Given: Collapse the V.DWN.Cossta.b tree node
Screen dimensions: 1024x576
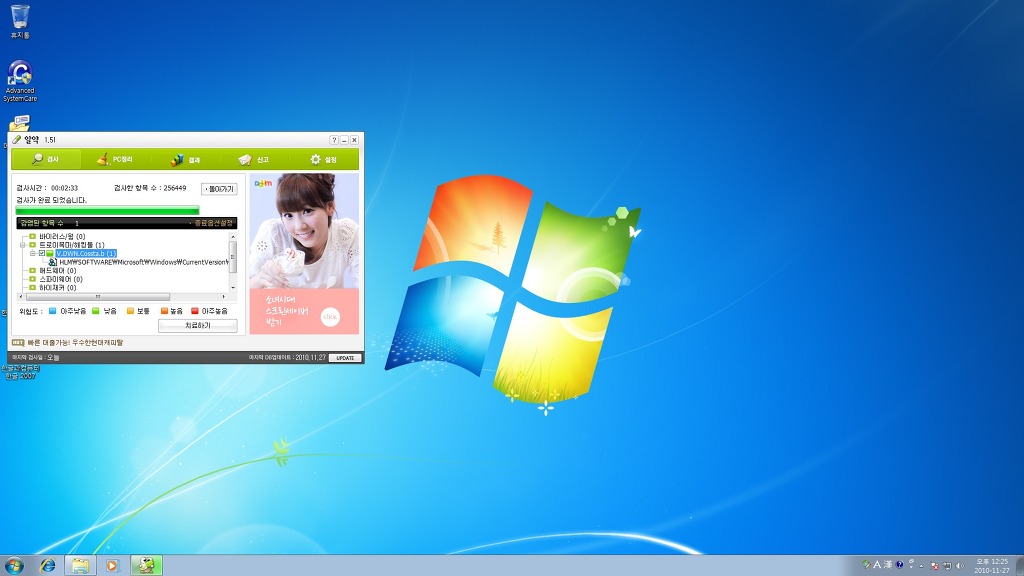Looking at the screenshot, I should tap(33, 253).
